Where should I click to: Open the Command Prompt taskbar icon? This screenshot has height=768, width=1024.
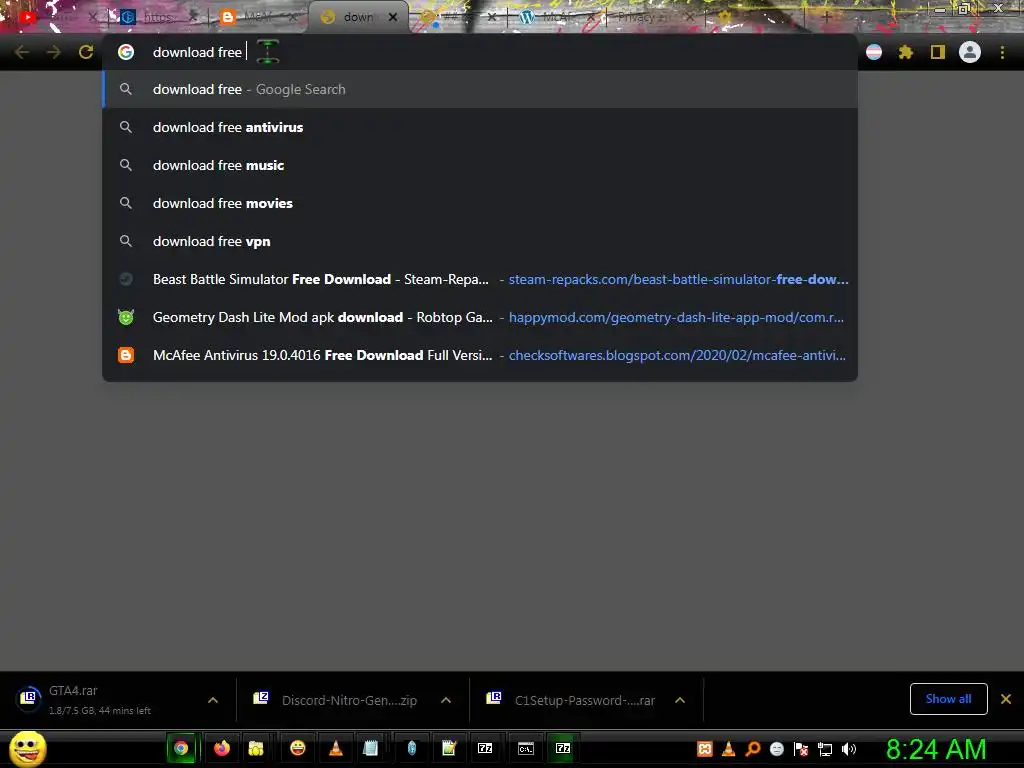pos(526,748)
